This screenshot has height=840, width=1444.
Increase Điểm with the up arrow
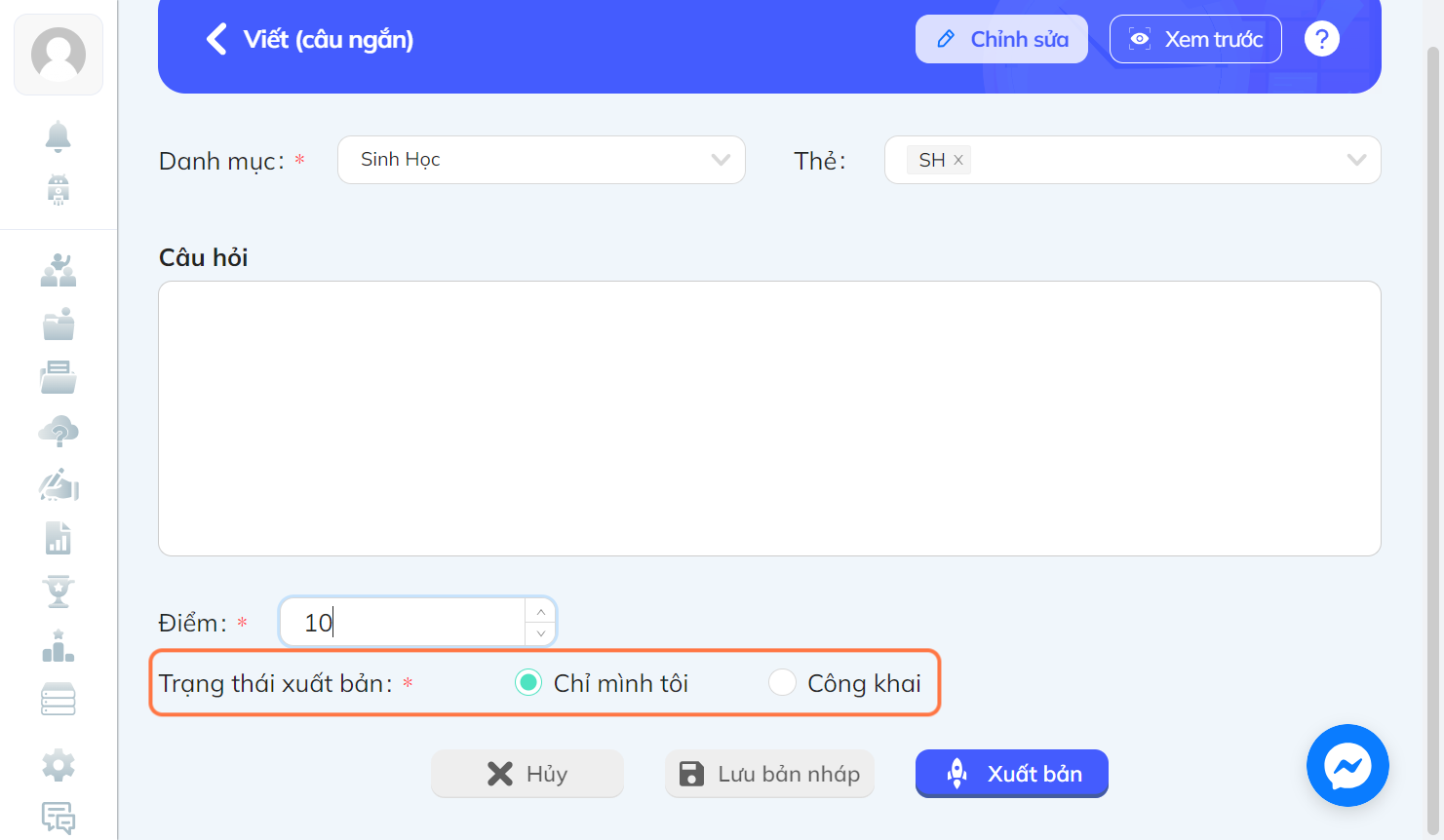click(x=541, y=611)
